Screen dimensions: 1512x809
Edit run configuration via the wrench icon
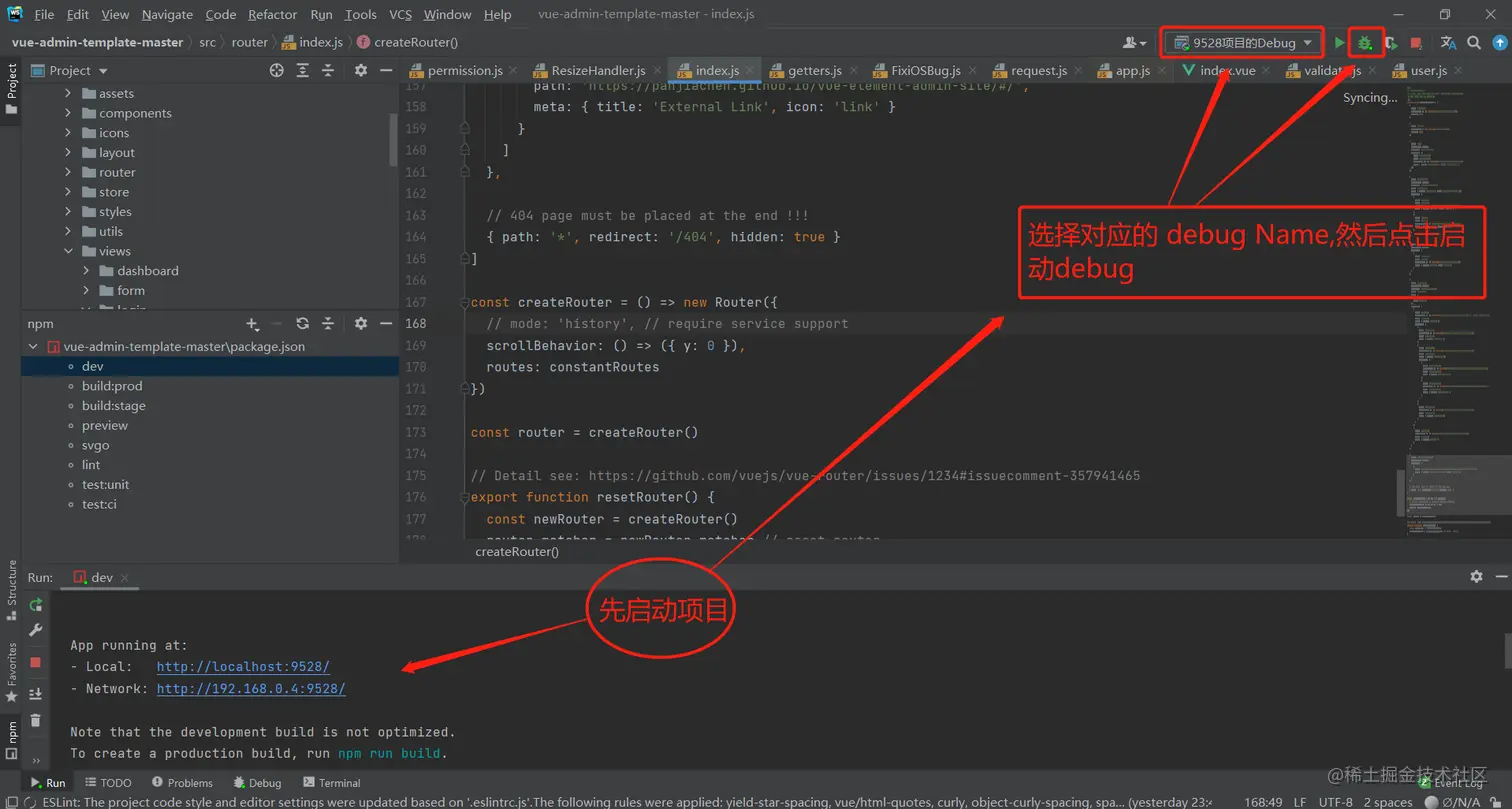(x=34, y=630)
